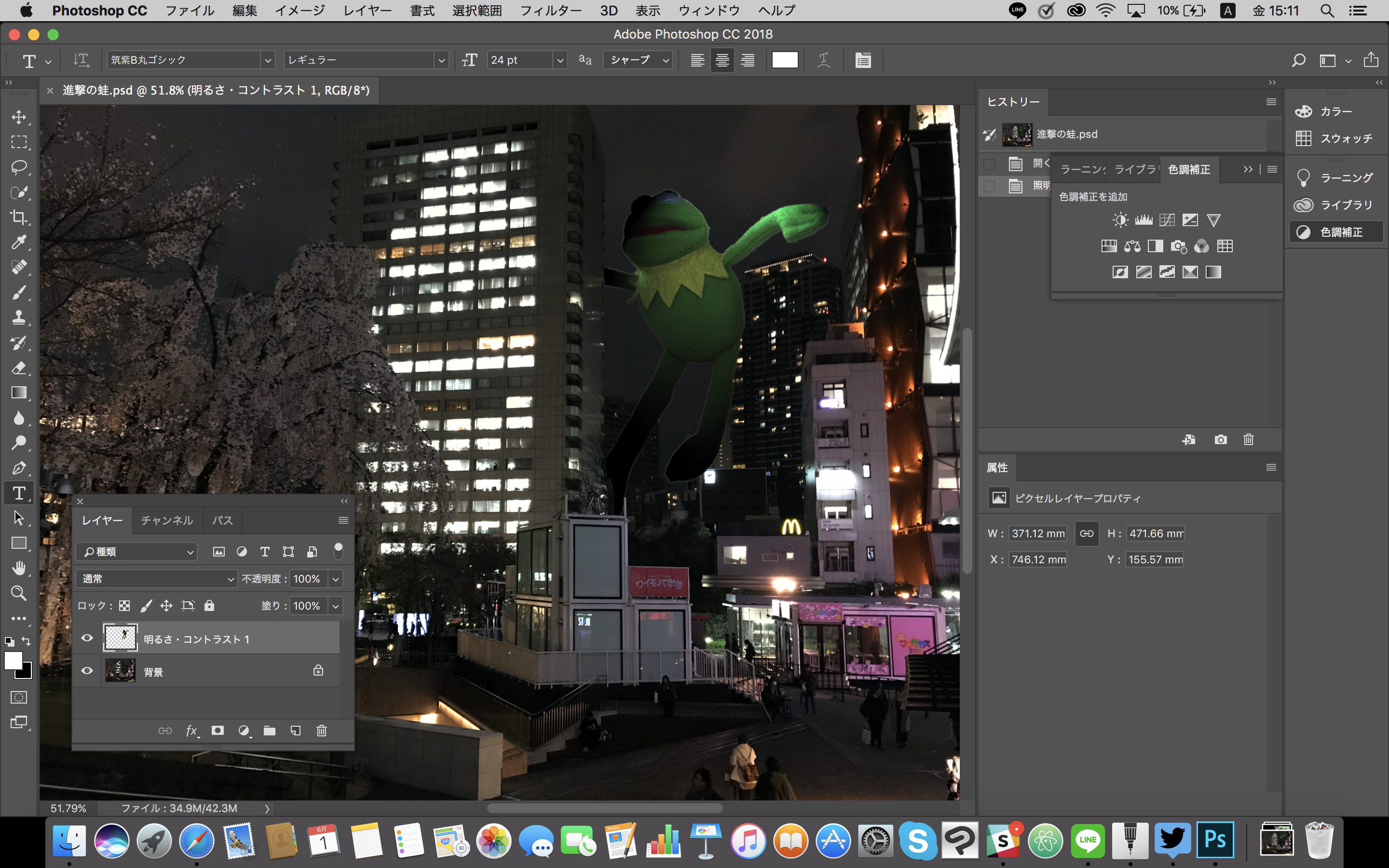Viewport: 1389px width, 868px height.
Task: Center align text button
Action: [722, 60]
